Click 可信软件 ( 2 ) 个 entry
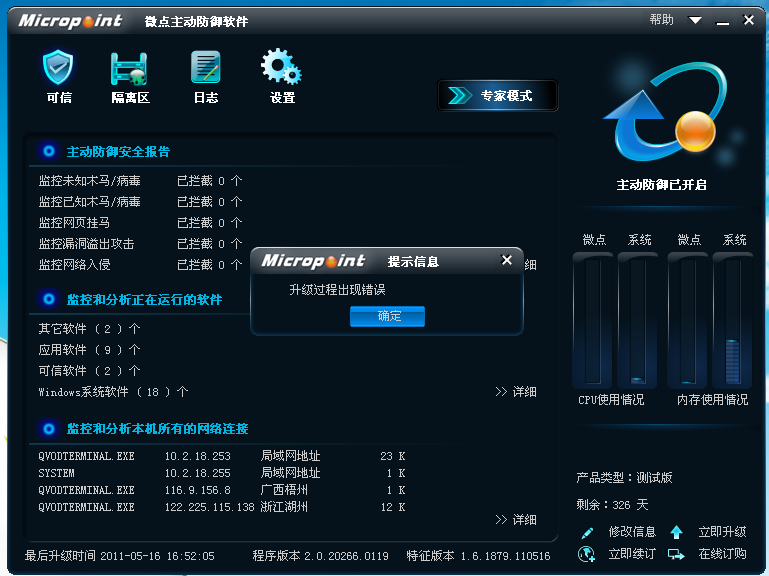The image size is (769, 576). [89, 370]
